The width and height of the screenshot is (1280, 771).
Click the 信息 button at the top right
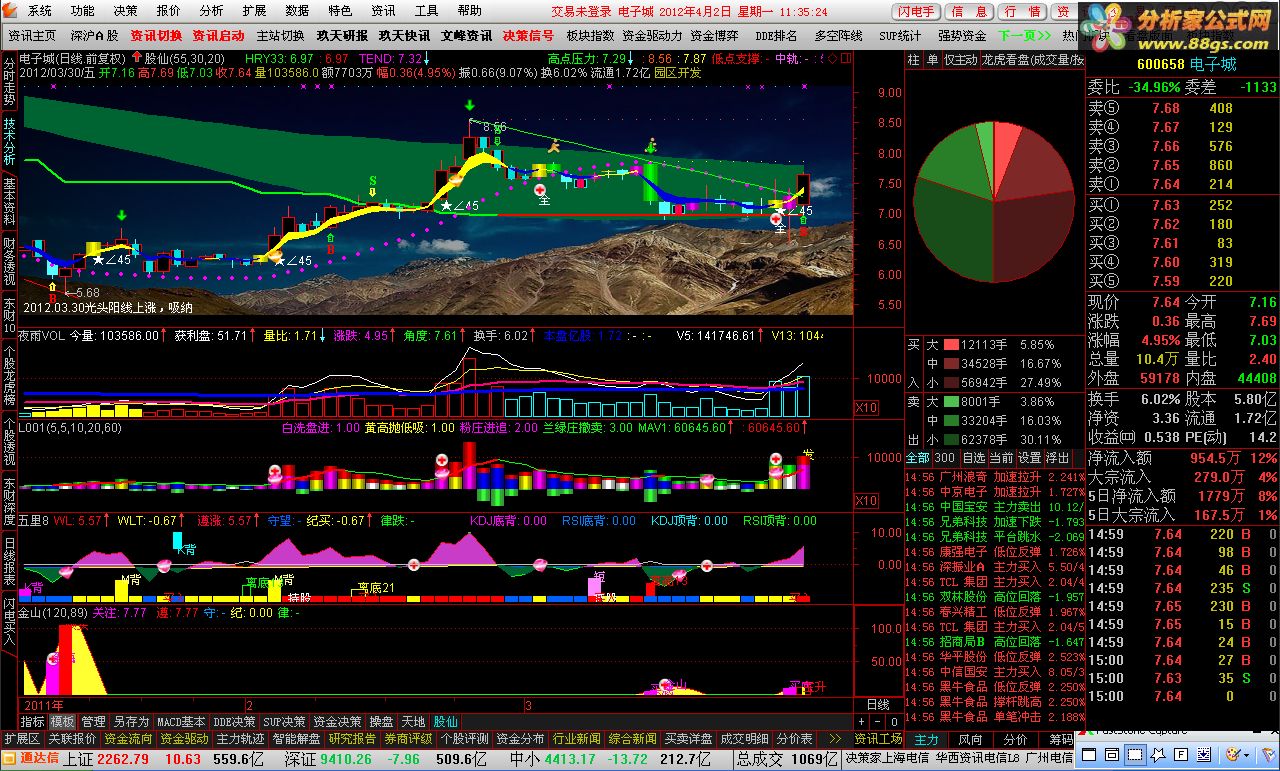[x=970, y=12]
